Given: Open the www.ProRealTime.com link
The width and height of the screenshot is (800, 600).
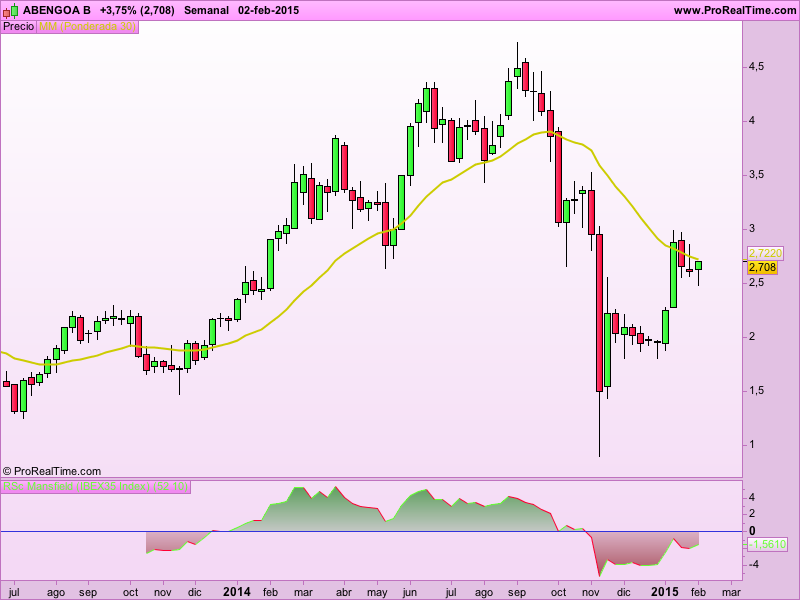Looking at the screenshot, I should (x=735, y=10).
